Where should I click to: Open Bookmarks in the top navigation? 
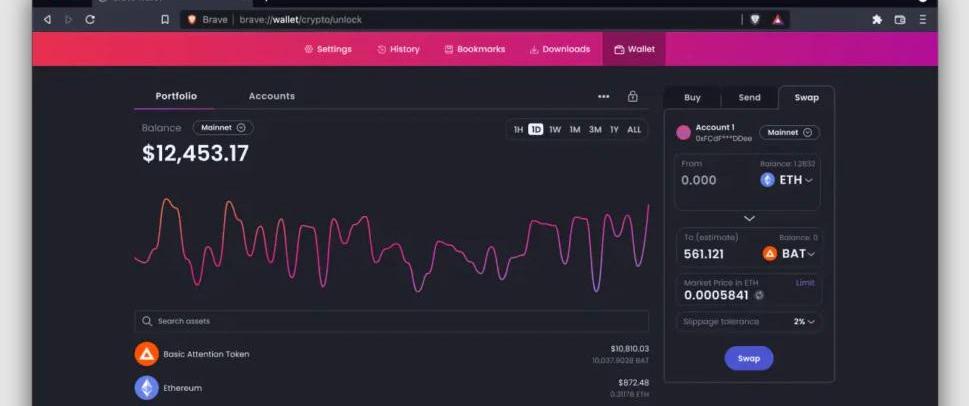(475, 49)
